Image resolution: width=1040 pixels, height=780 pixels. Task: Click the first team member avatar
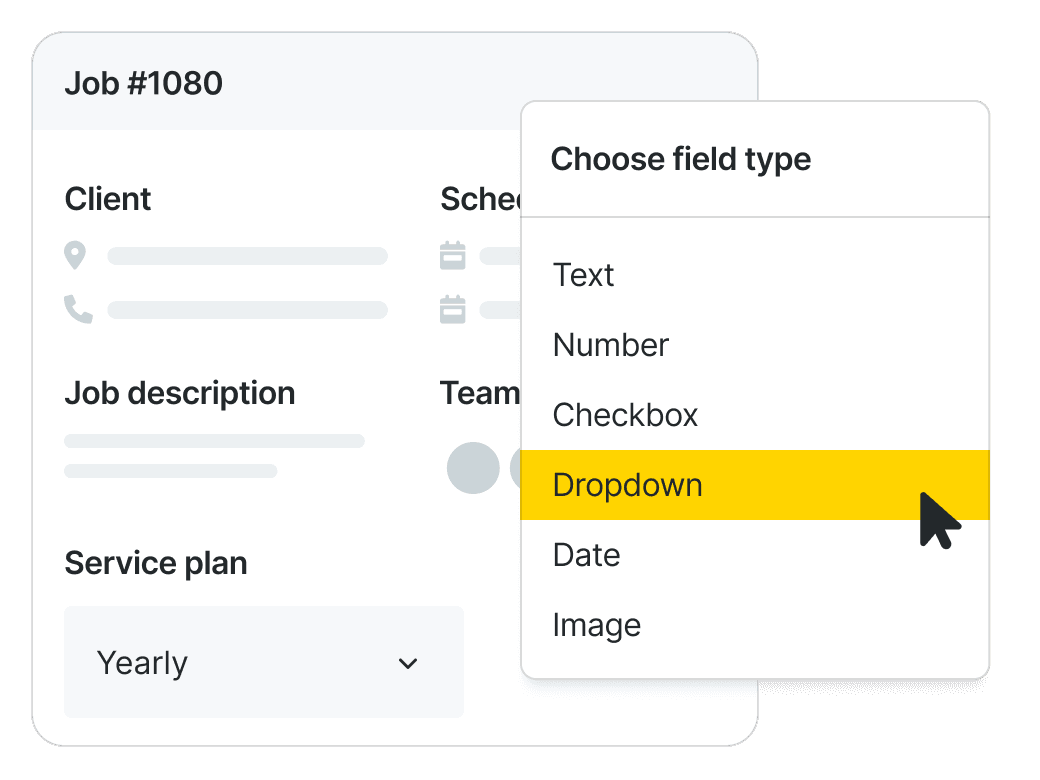[473, 468]
